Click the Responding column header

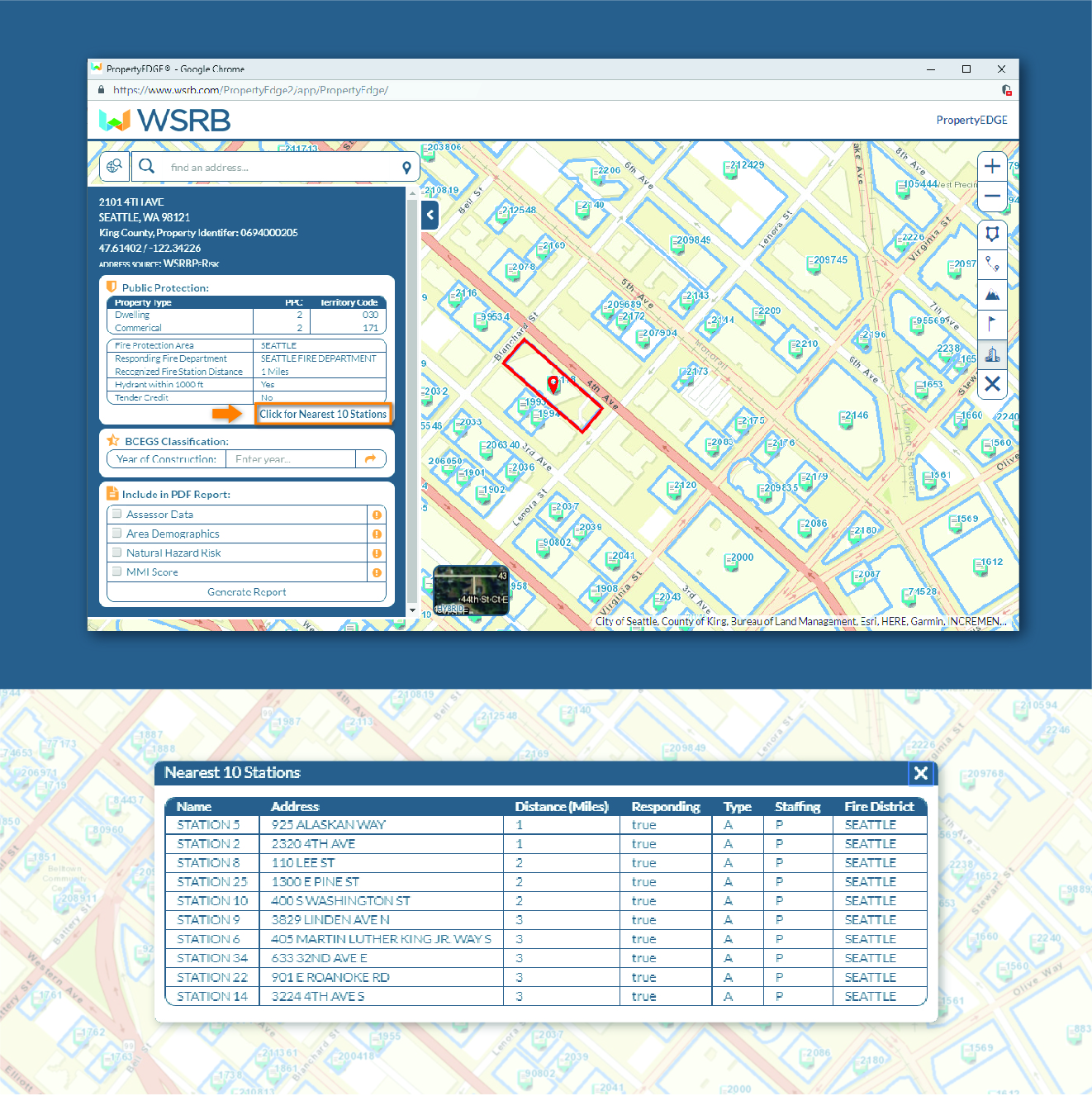pyautogui.click(x=666, y=807)
